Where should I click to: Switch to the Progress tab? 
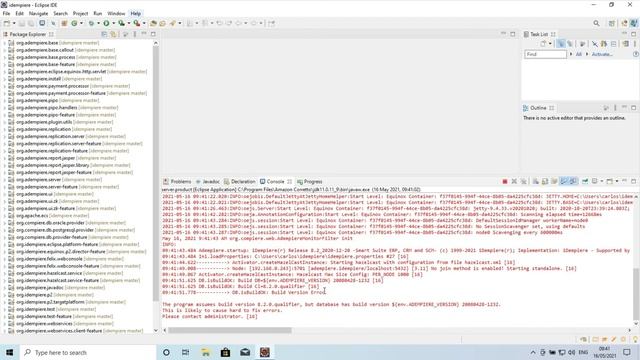[x=310, y=182]
